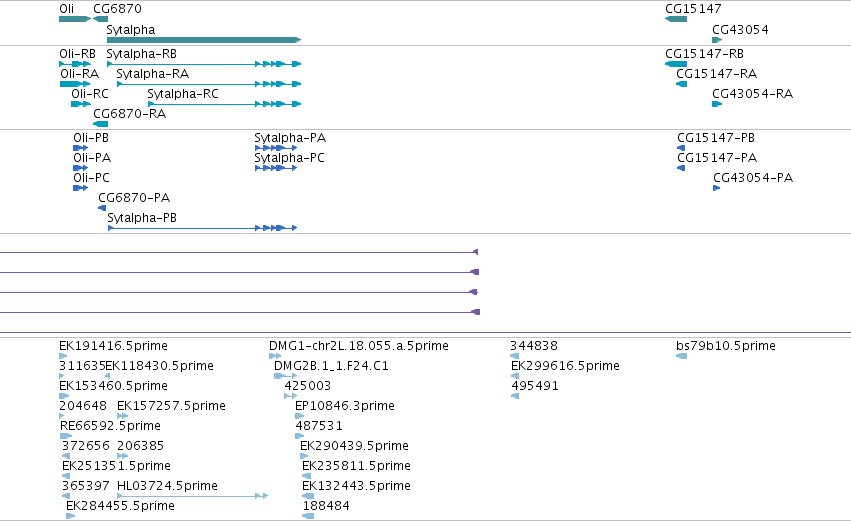
Task: Select the Sytalpha-PB protein line
Action: point(202,228)
